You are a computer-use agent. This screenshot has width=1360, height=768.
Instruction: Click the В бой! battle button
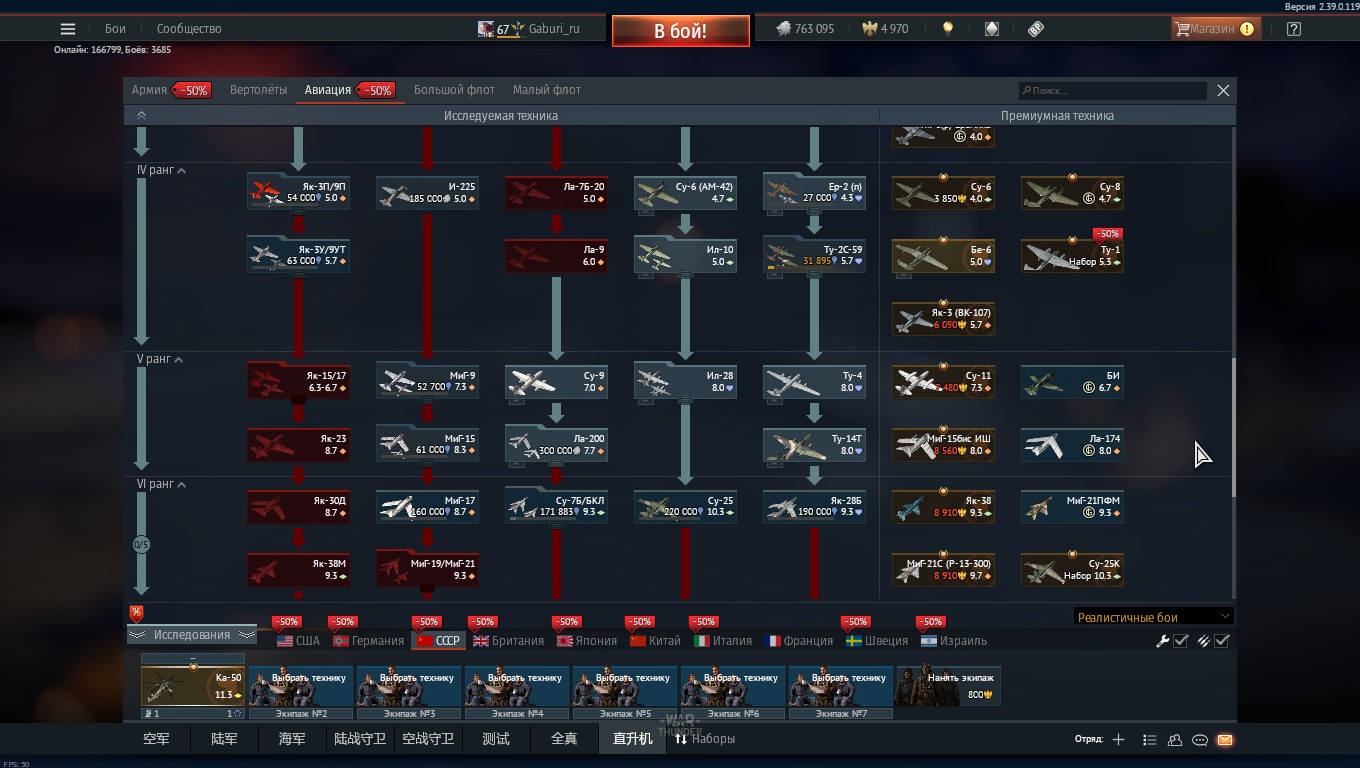coord(681,31)
